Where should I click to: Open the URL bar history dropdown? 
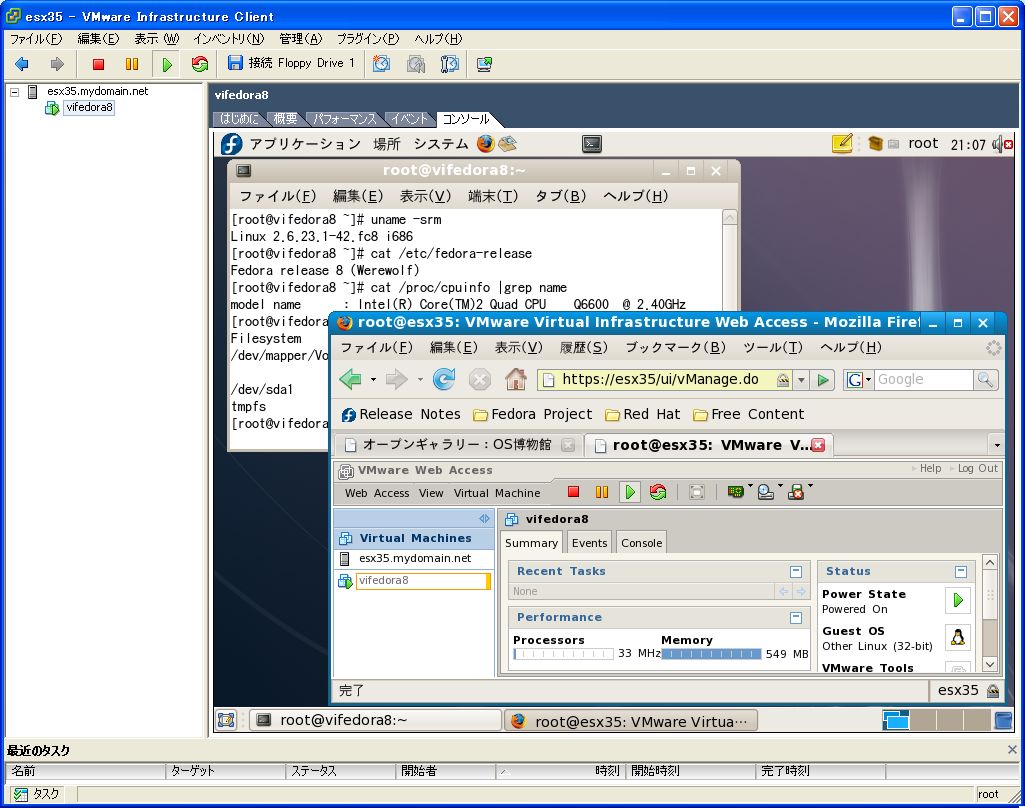801,380
